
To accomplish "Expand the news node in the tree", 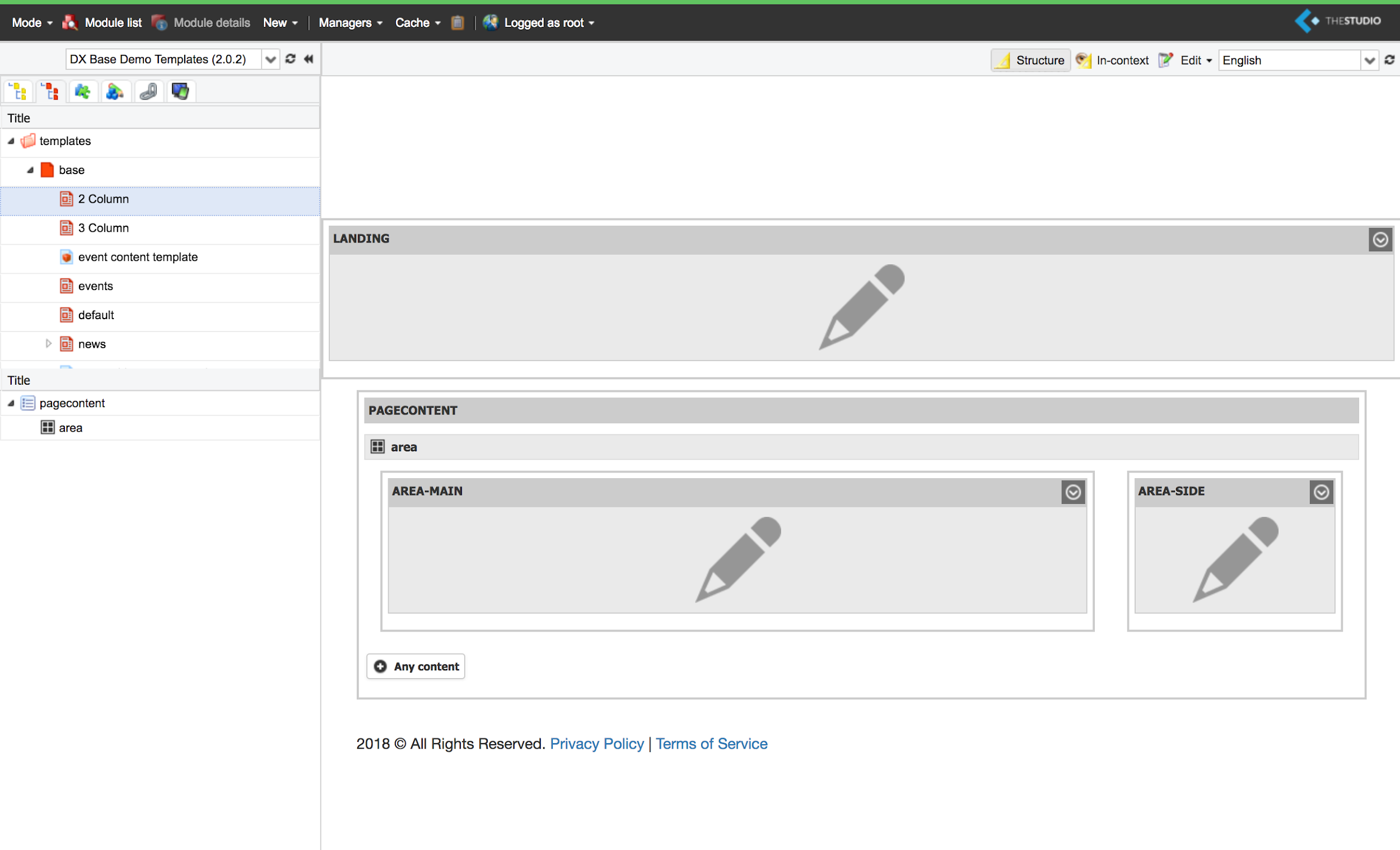I will [x=48, y=343].
